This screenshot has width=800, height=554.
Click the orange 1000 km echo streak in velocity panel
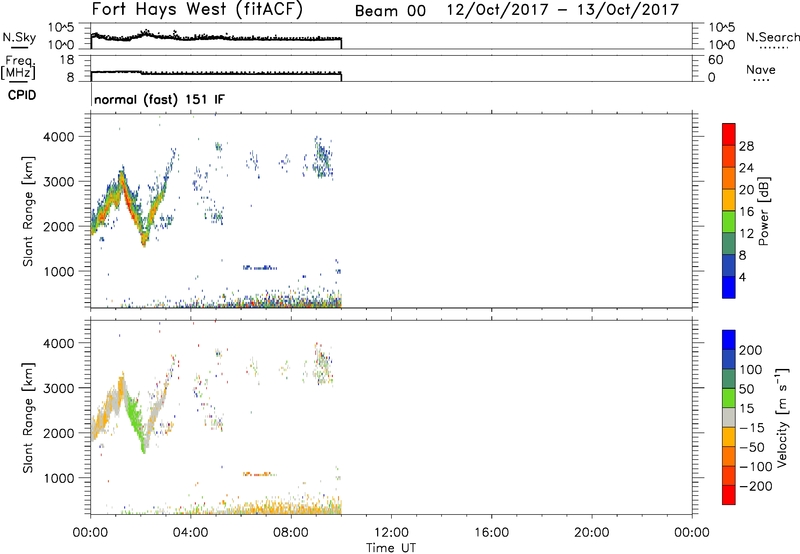(x=259, y=474)
